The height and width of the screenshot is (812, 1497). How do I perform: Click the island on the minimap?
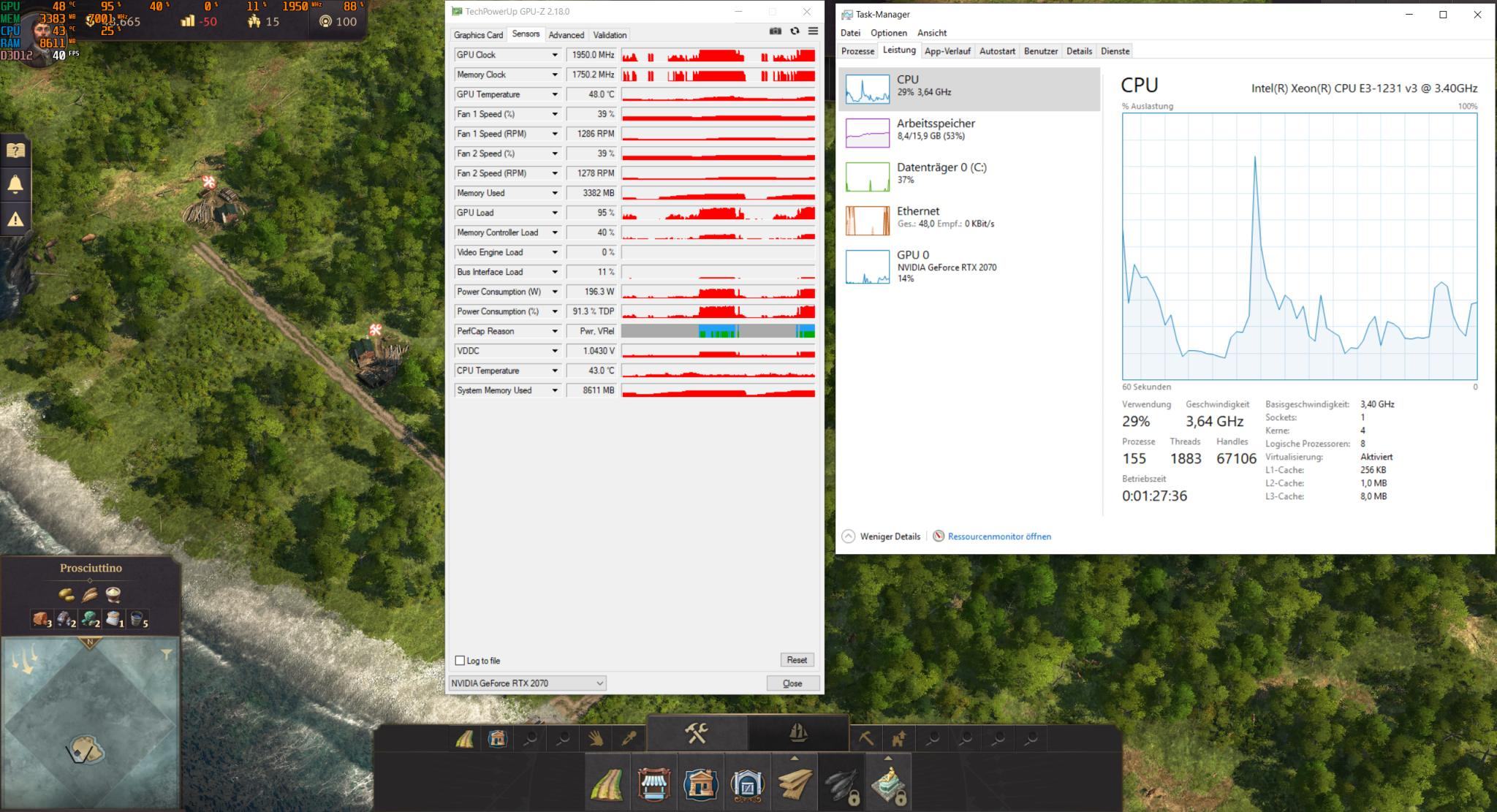click(86, 749)
